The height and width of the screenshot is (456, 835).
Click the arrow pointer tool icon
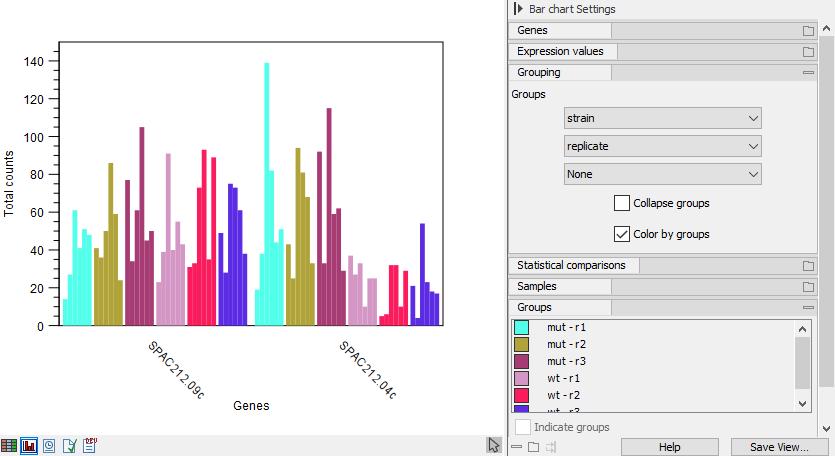click(x=493, y=445)
